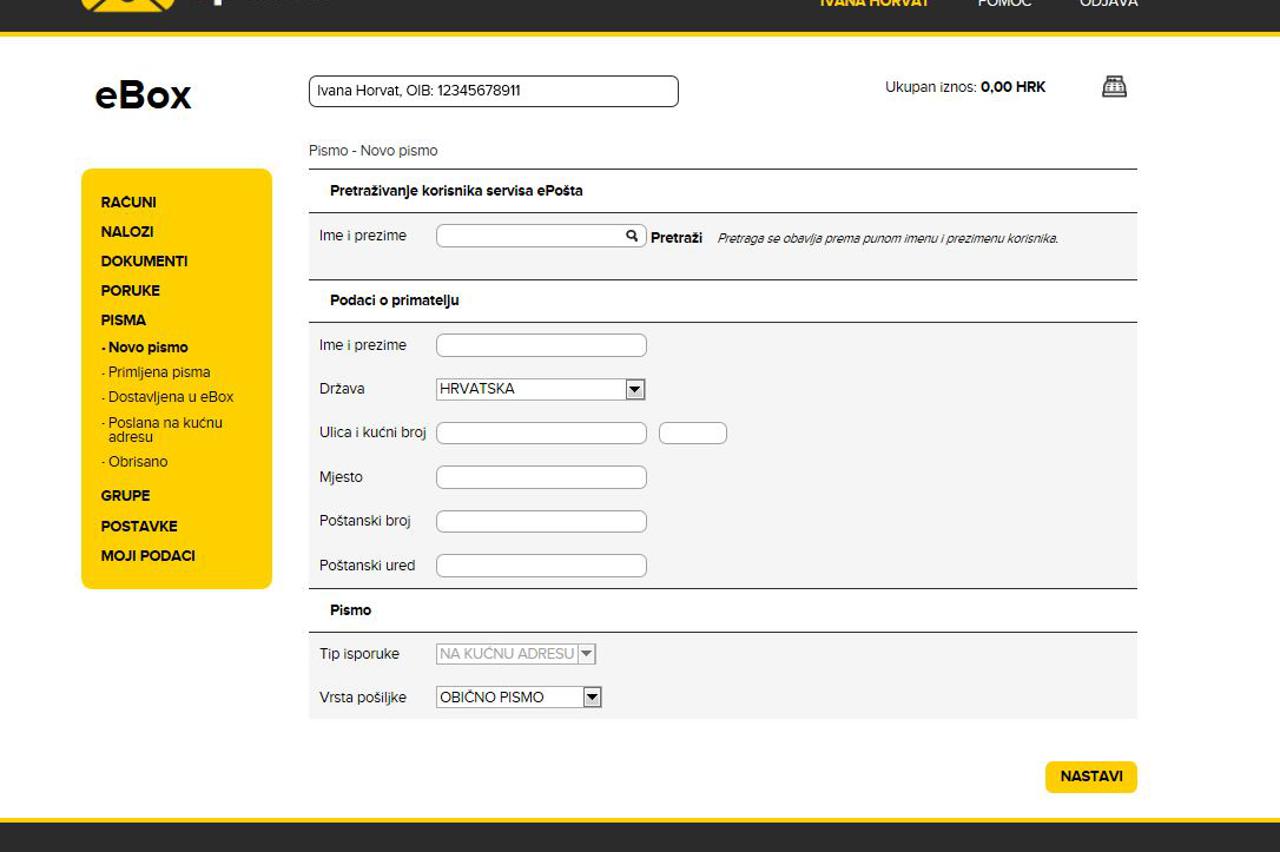This screenshot has width=1280, height=852.
Task: Expand the Vrsta pošiljke dropdown
Action: coord(592,697)
